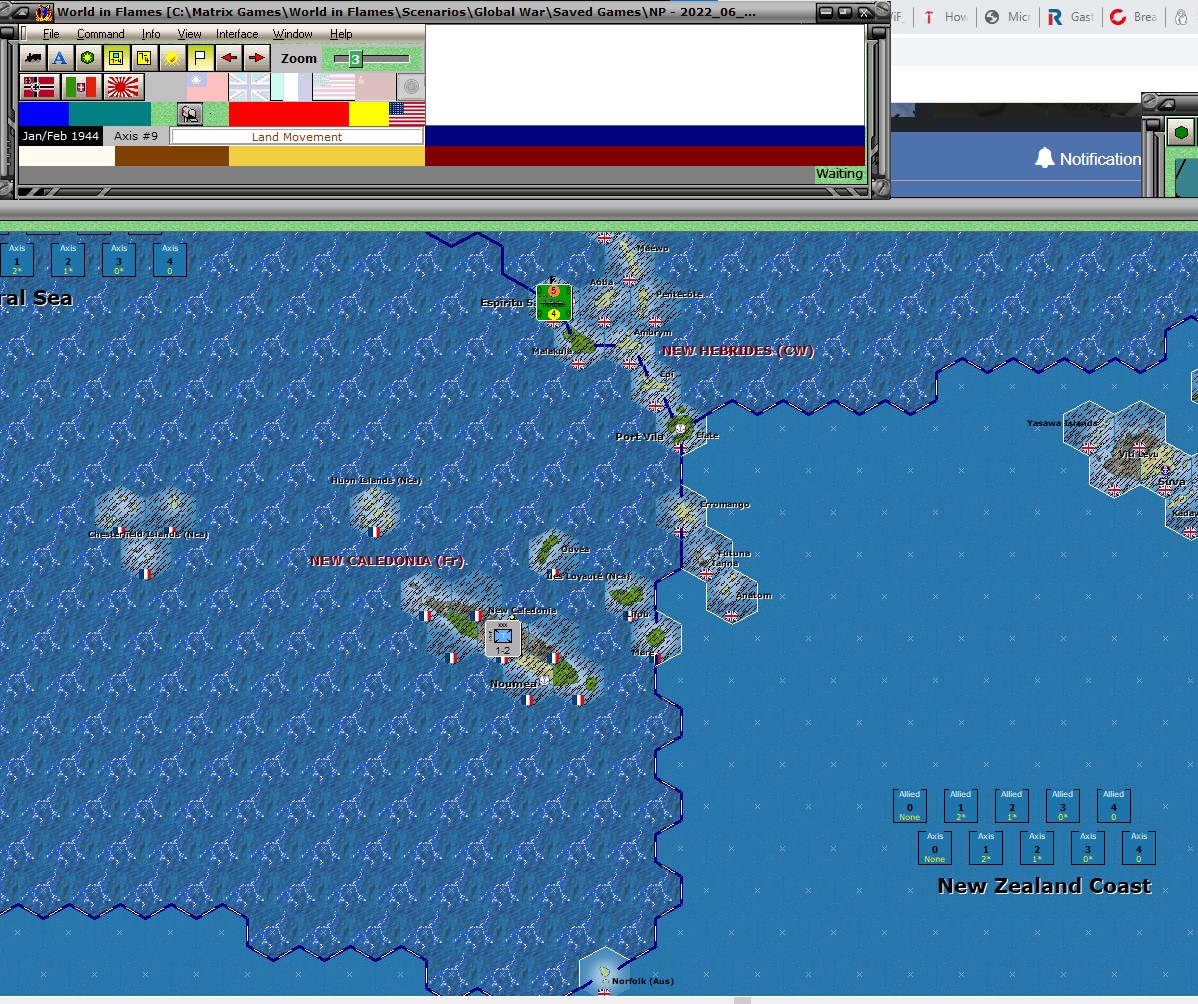Image resolution: width=1198 pixels, height=1004 pixels.
Task: Click the blue segment of the color bar
Action: click(x=44, y=114)
